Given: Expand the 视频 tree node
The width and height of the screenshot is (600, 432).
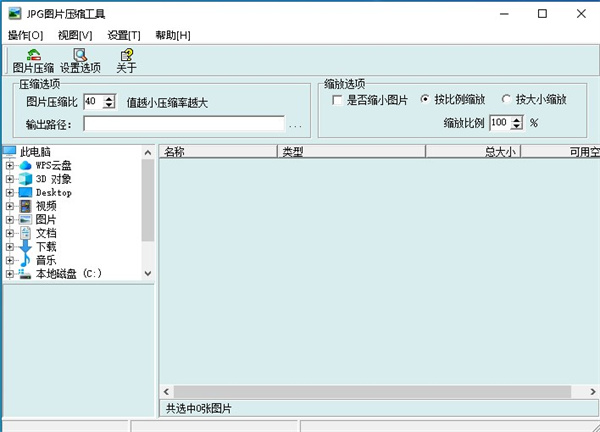Looking at the screenshot, I should click(9, 206).
